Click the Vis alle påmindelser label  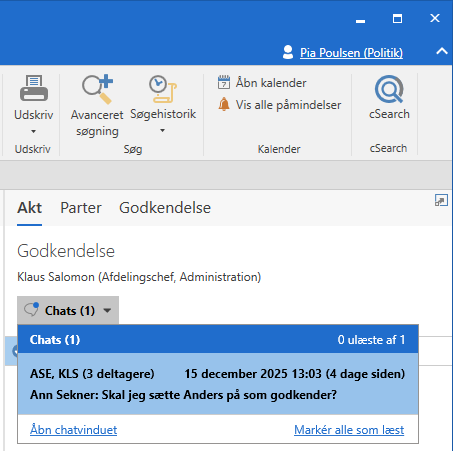pyautogui.click(x=289, y=105)
